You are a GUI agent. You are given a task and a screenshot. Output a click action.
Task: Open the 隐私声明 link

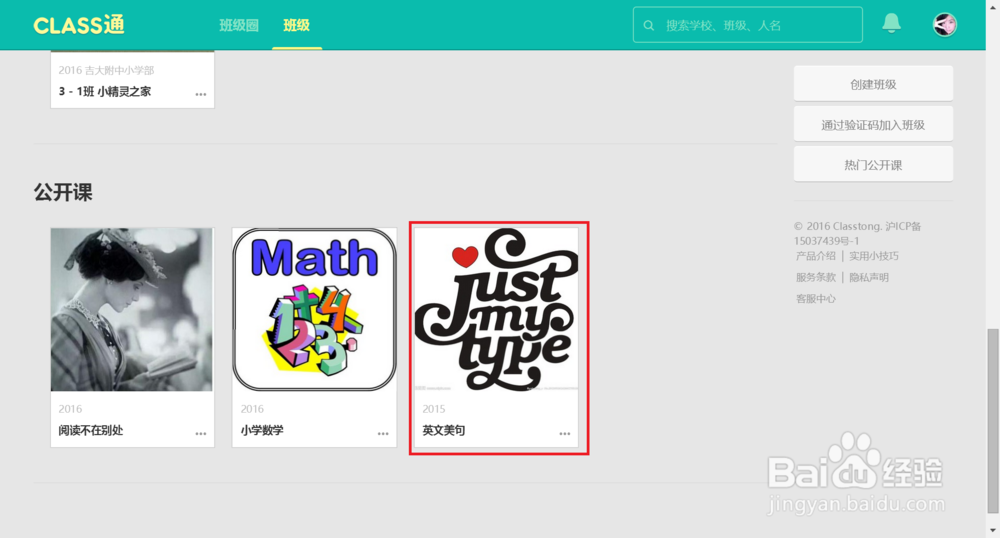pos(869,277)
